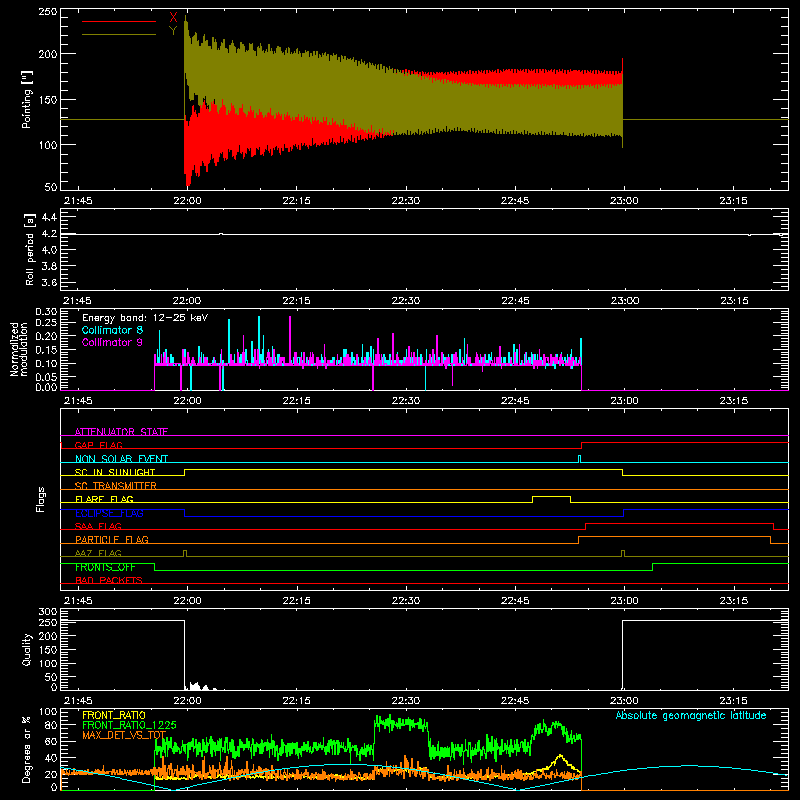
Task: Click the 22:15 tick under the modulation panel
Action: (x=296, y=401)
